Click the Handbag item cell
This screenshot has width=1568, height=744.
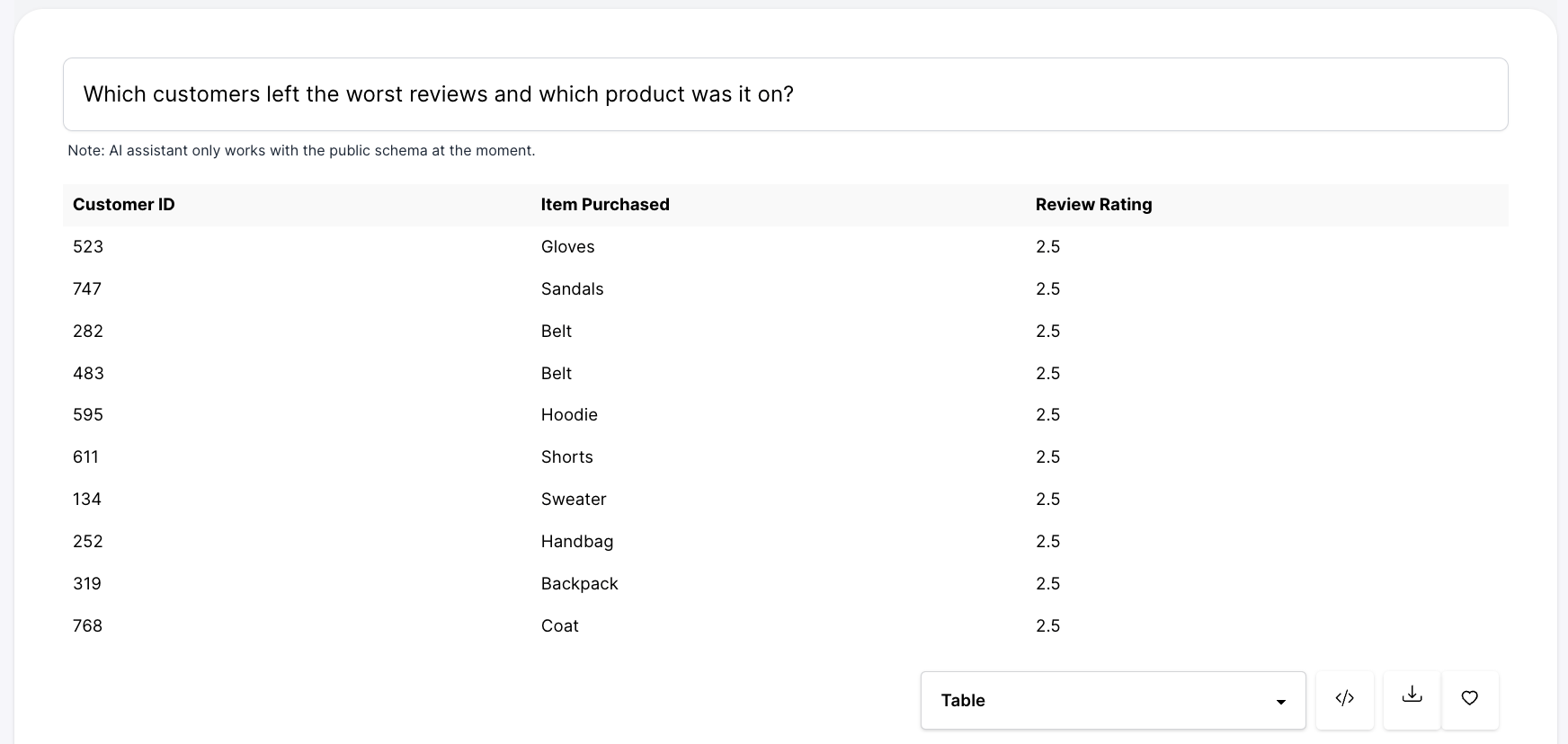576,542
